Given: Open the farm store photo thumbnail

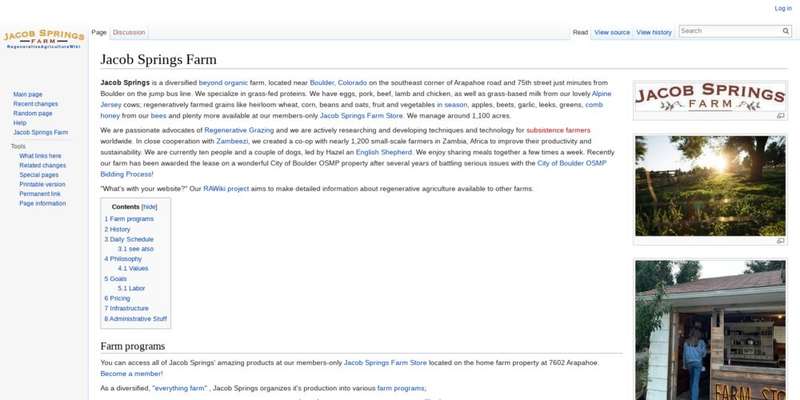Looking at the screenshot, I should point(710,330).
